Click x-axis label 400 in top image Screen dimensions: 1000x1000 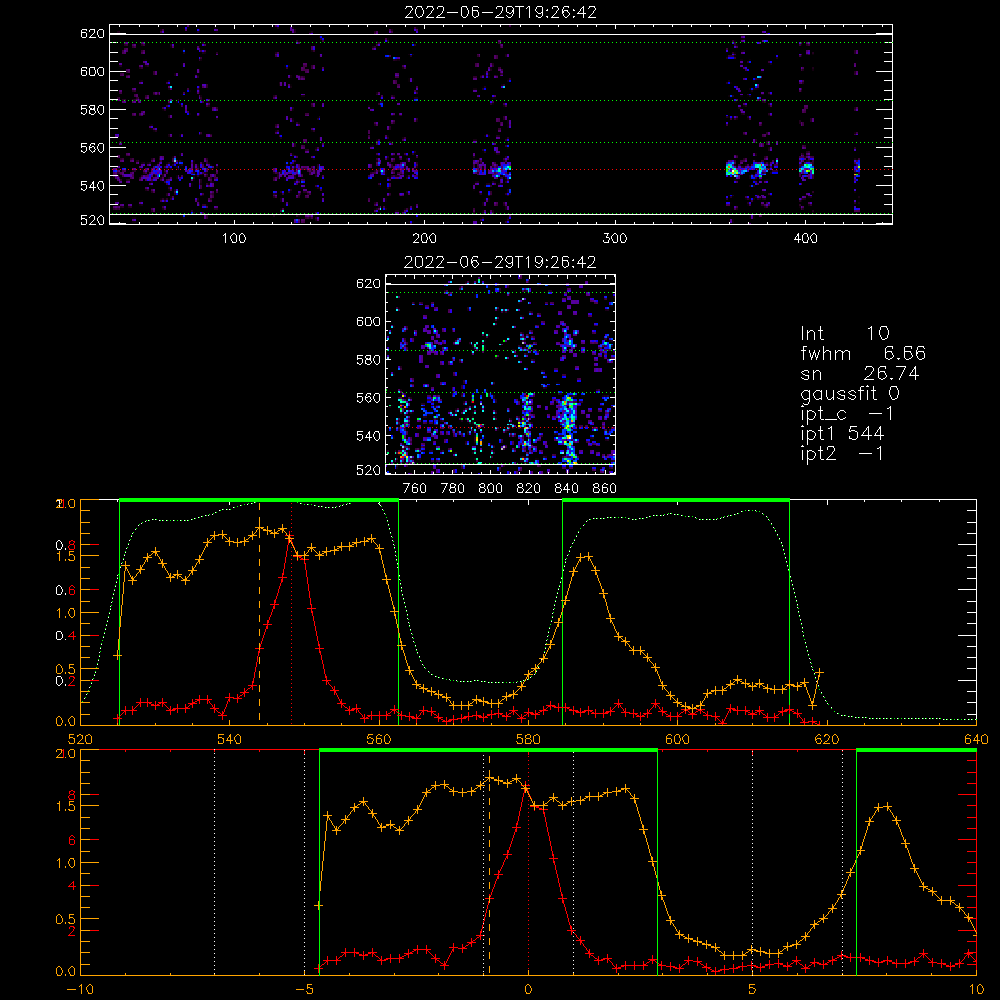(x=805, y=239)
